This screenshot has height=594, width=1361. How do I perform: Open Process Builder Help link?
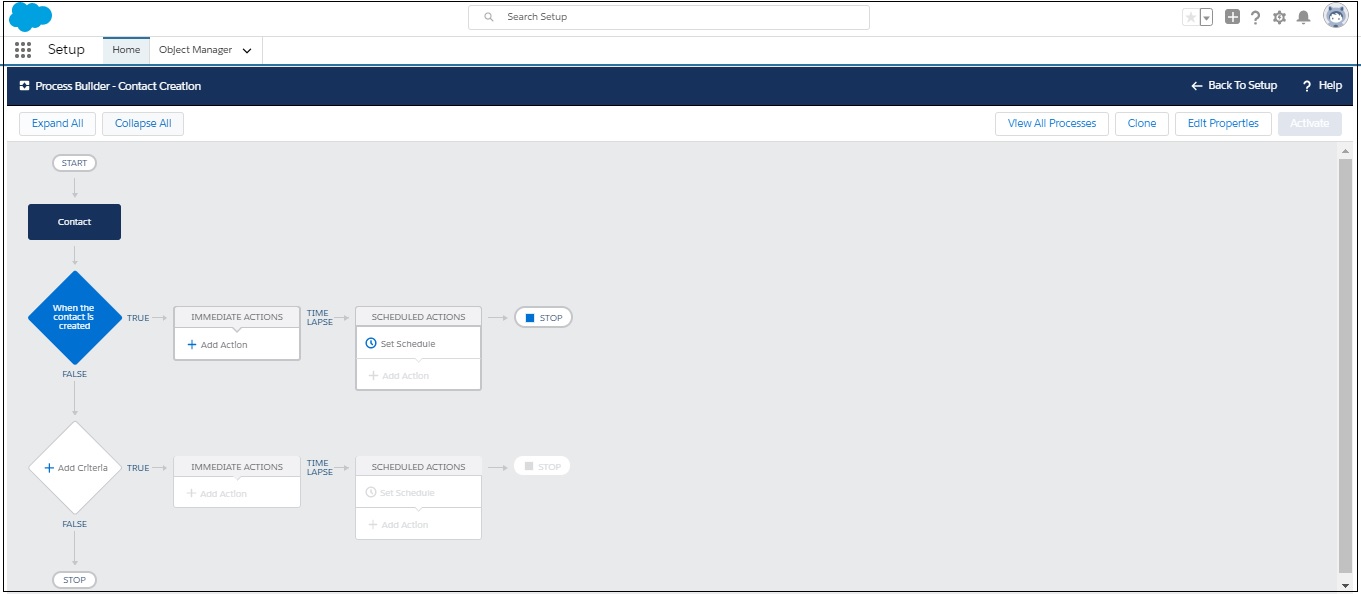coord(1322,86)
